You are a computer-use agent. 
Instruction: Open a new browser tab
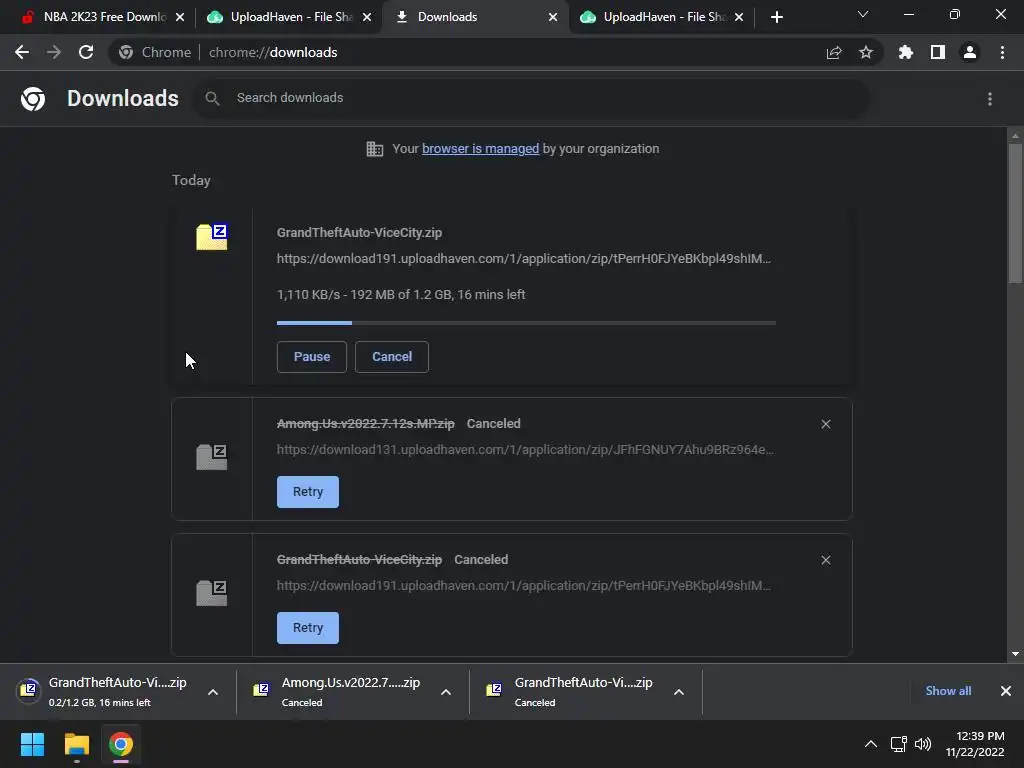(x=776, y=17)
